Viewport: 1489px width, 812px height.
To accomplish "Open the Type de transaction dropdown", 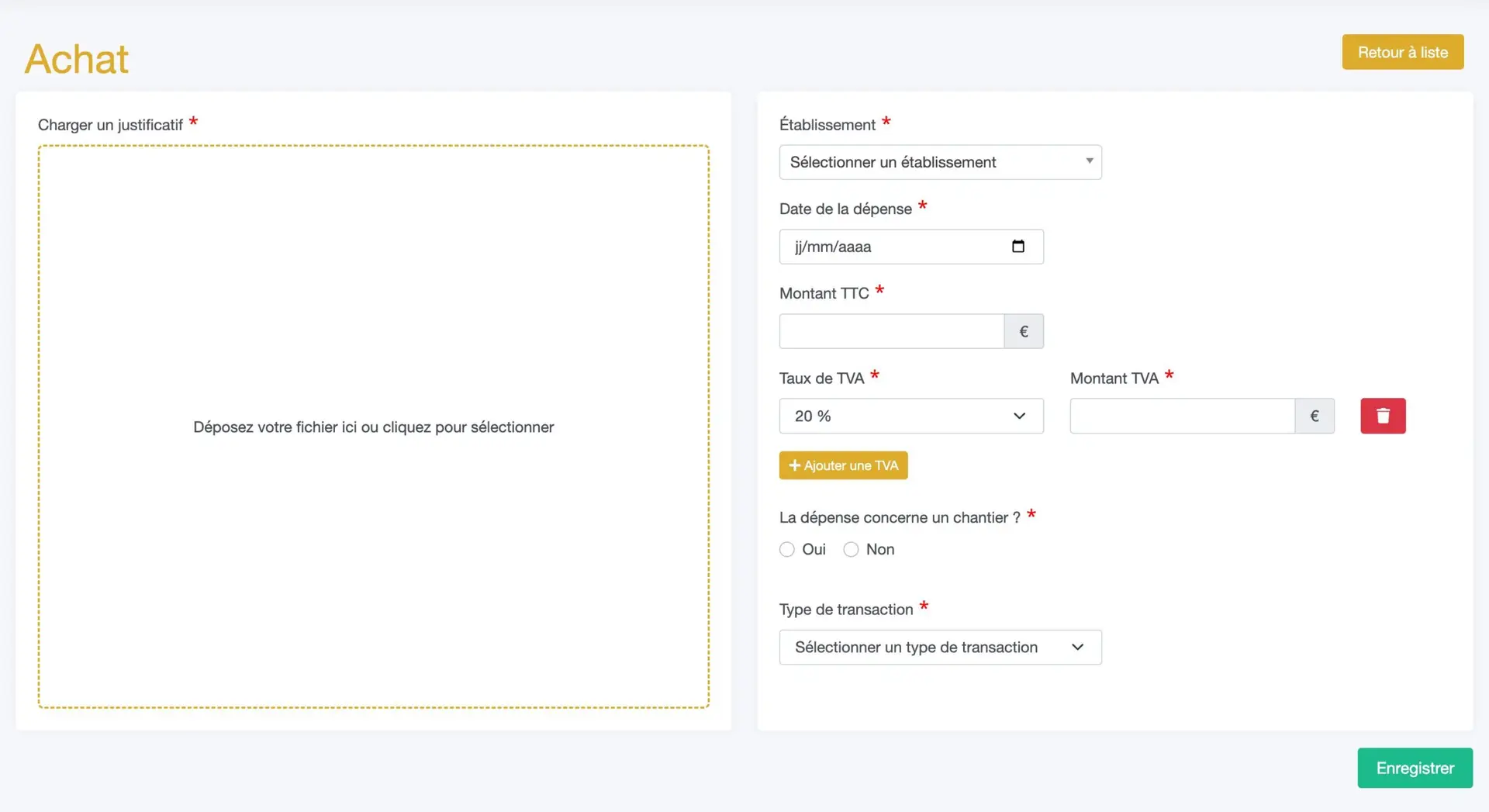I will click(940, 647).
